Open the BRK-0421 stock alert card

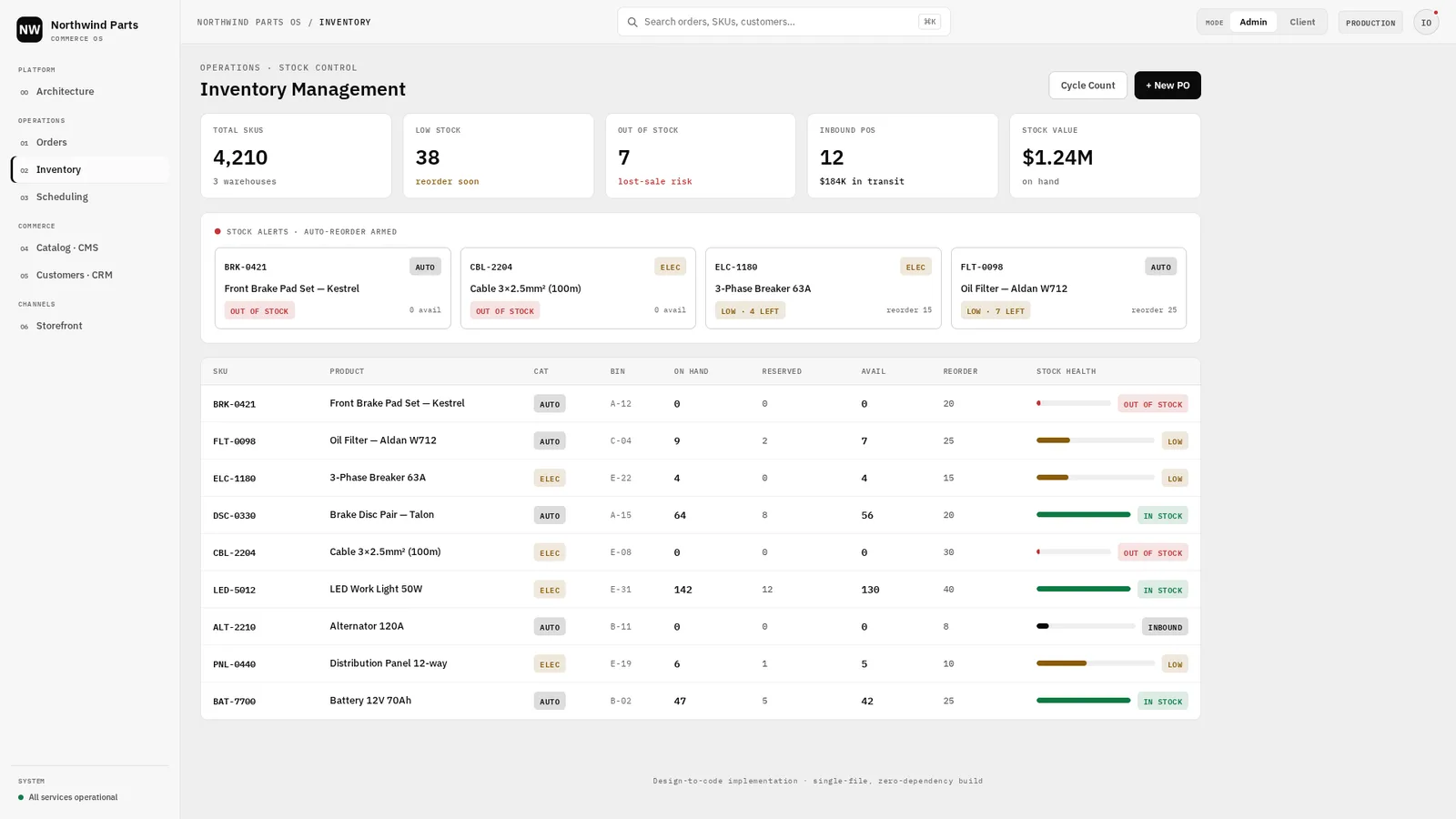pyautogui.click(x=332, y=288)
